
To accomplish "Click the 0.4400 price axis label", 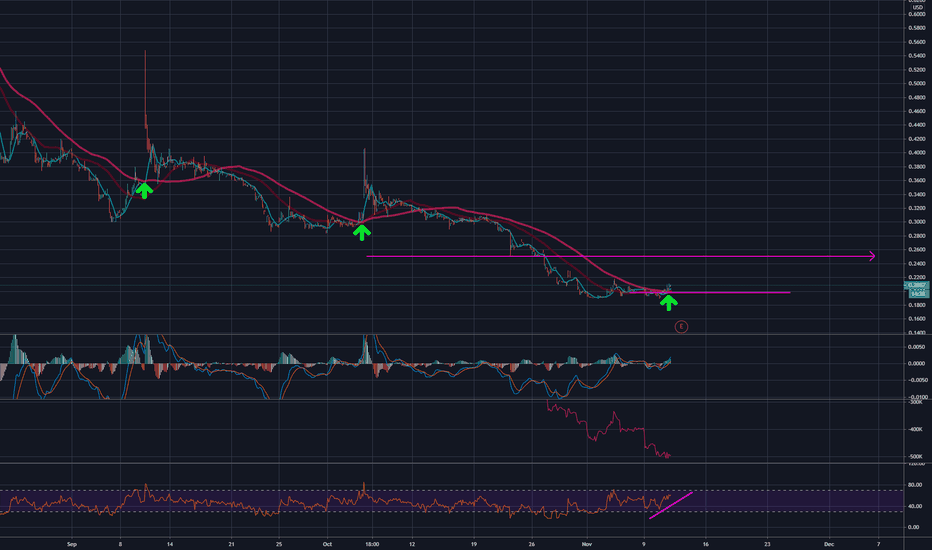I will (x=917, y=125).
